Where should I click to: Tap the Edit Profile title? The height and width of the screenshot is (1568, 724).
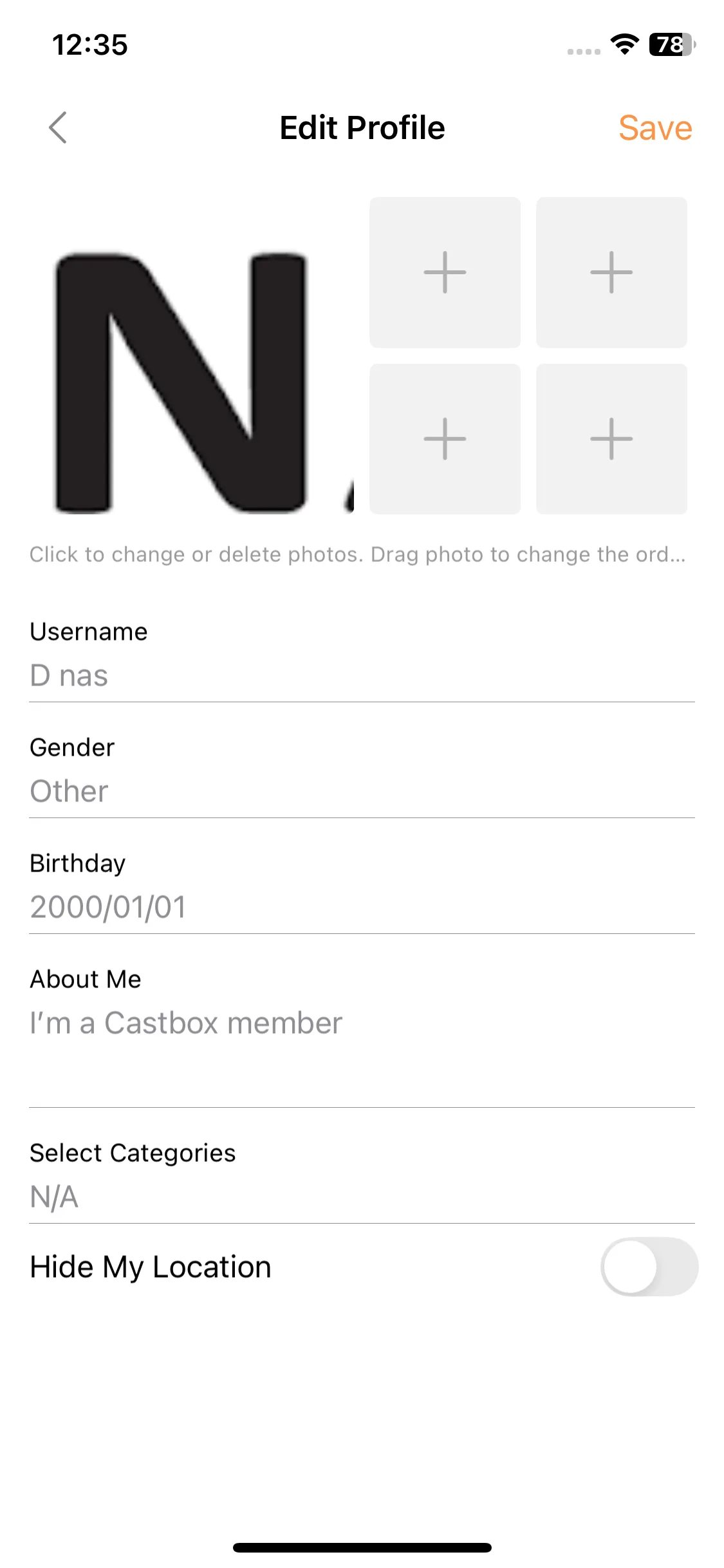click(362, 127)
